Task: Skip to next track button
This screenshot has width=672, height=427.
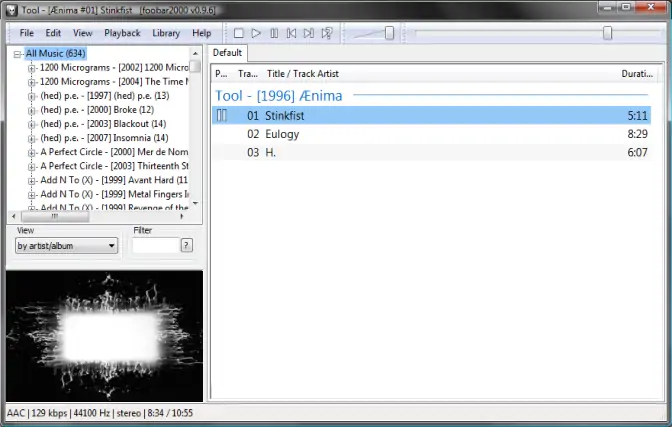Action: [309, 33]
